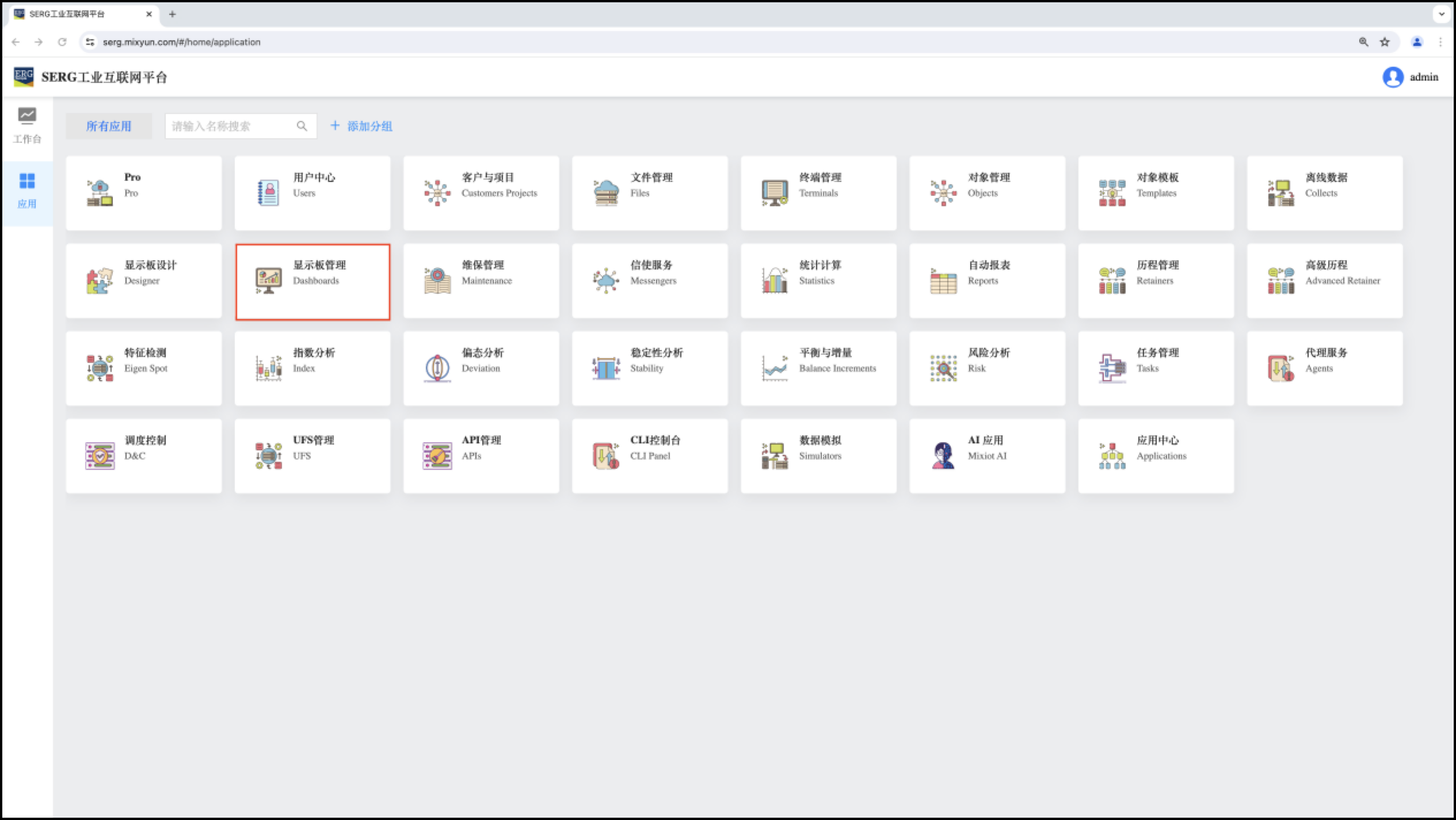The width and height of the screenshot is (1456, 820).
Task: Switch to the 所有应用 tab
Action: (x=109, y=126)
